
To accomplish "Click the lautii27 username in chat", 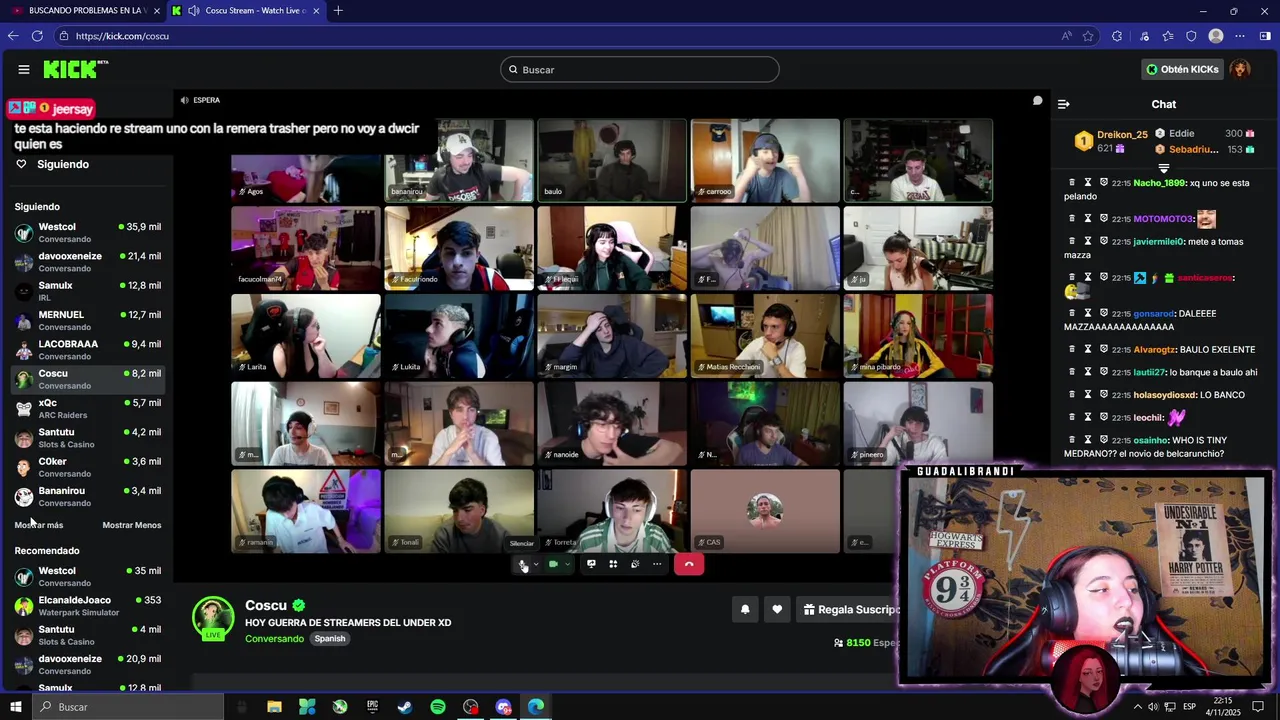I will tap(1150, 372).
